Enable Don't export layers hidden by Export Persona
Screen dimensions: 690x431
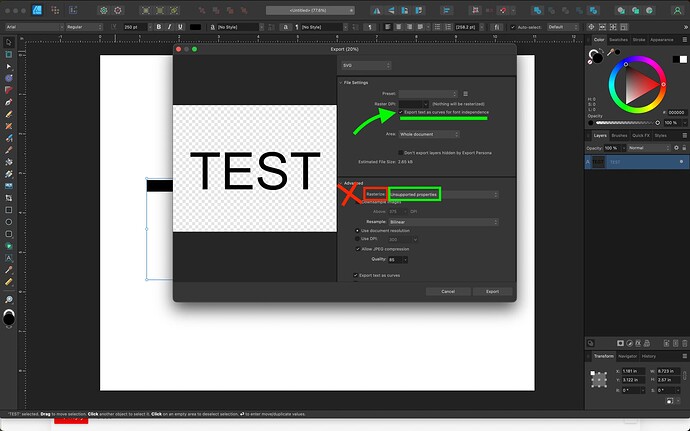click(x=401, y=153)
